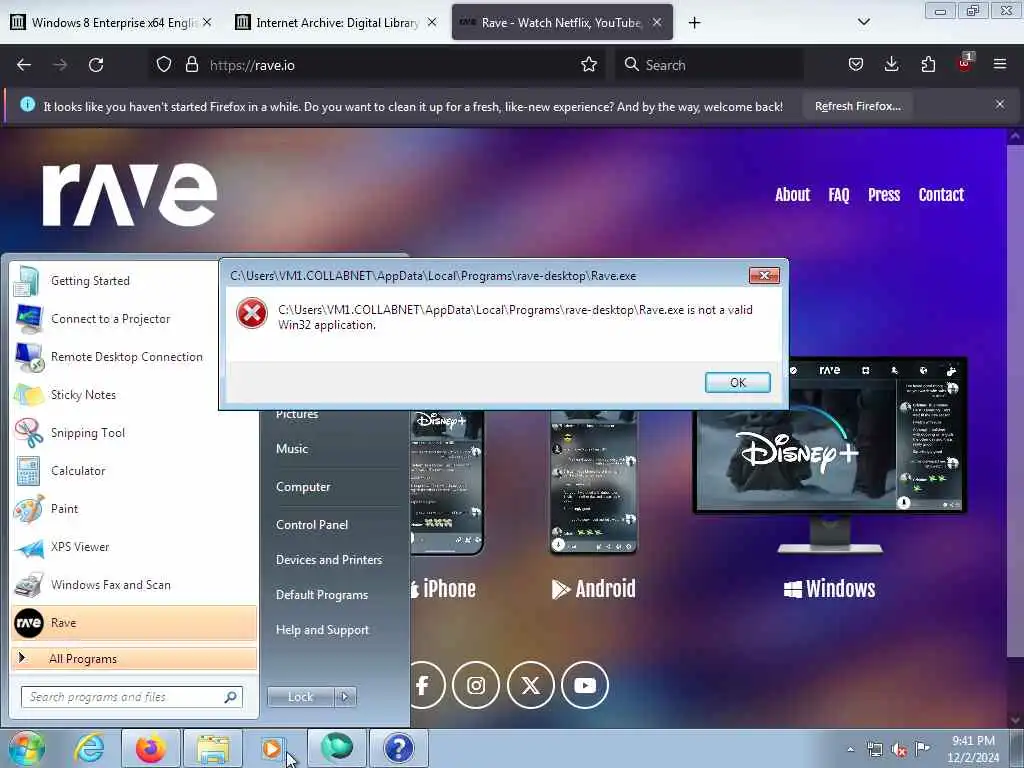Click the Firefox taskbar icon
Image resolution: width=1024 pixels, height=768 pixels.
tap(150, 748)
